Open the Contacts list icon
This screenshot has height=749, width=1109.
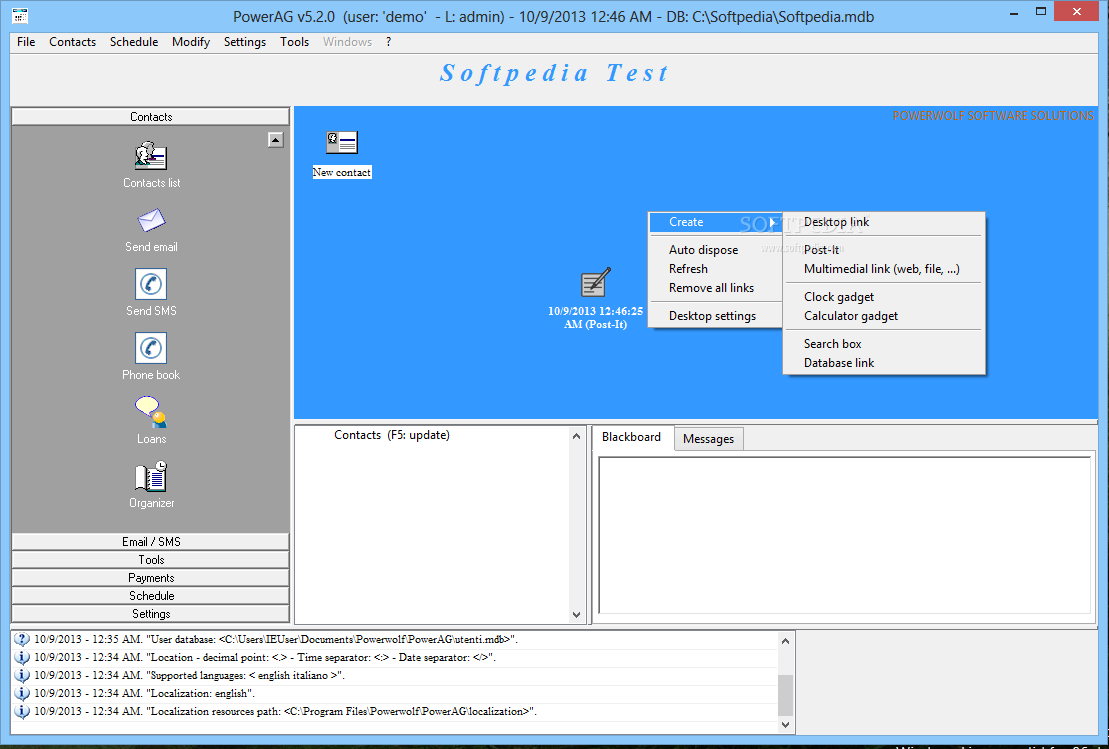point(151,156)
